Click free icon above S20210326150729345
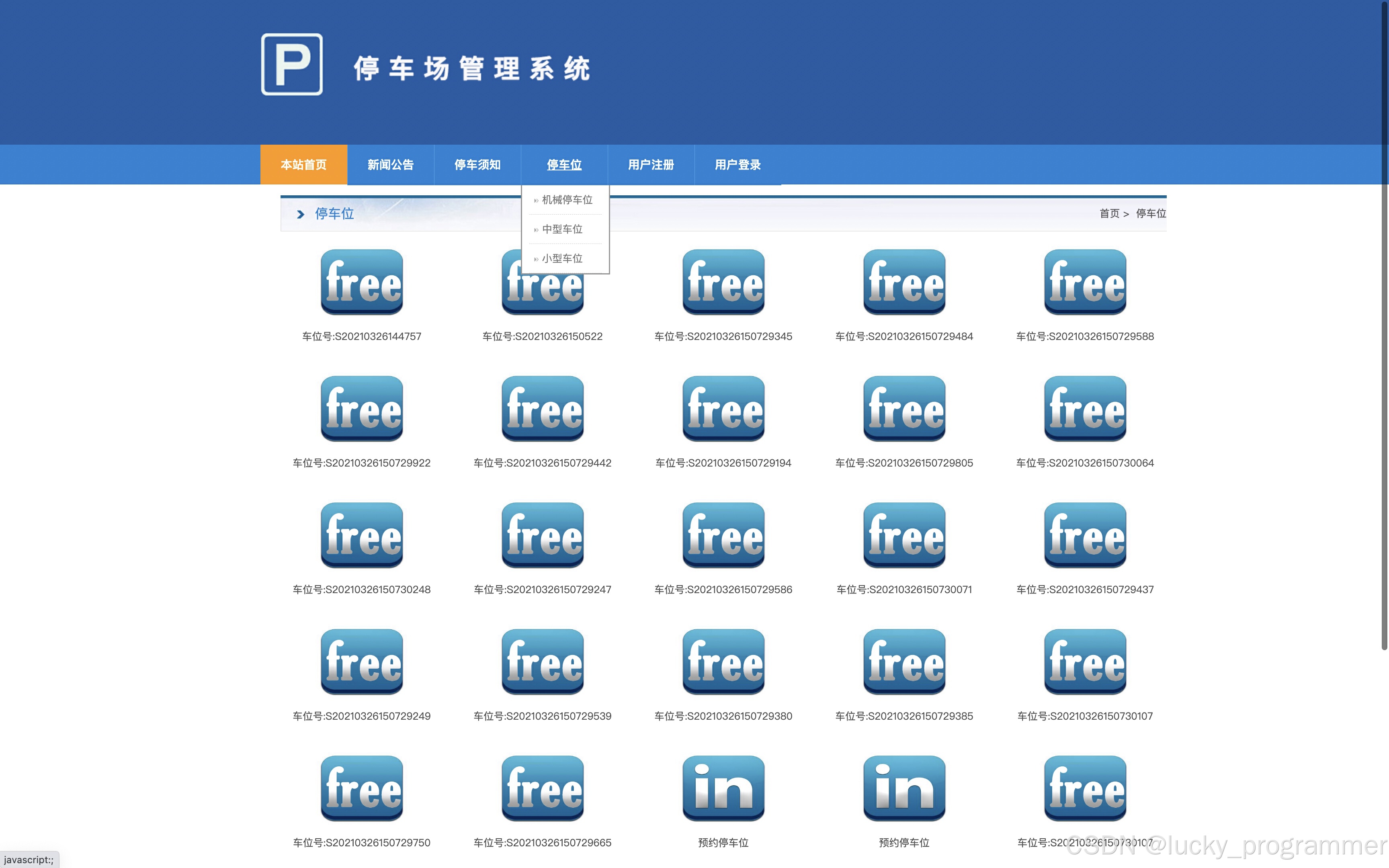The image size is (1389, 868). click(x=723, y=282)
